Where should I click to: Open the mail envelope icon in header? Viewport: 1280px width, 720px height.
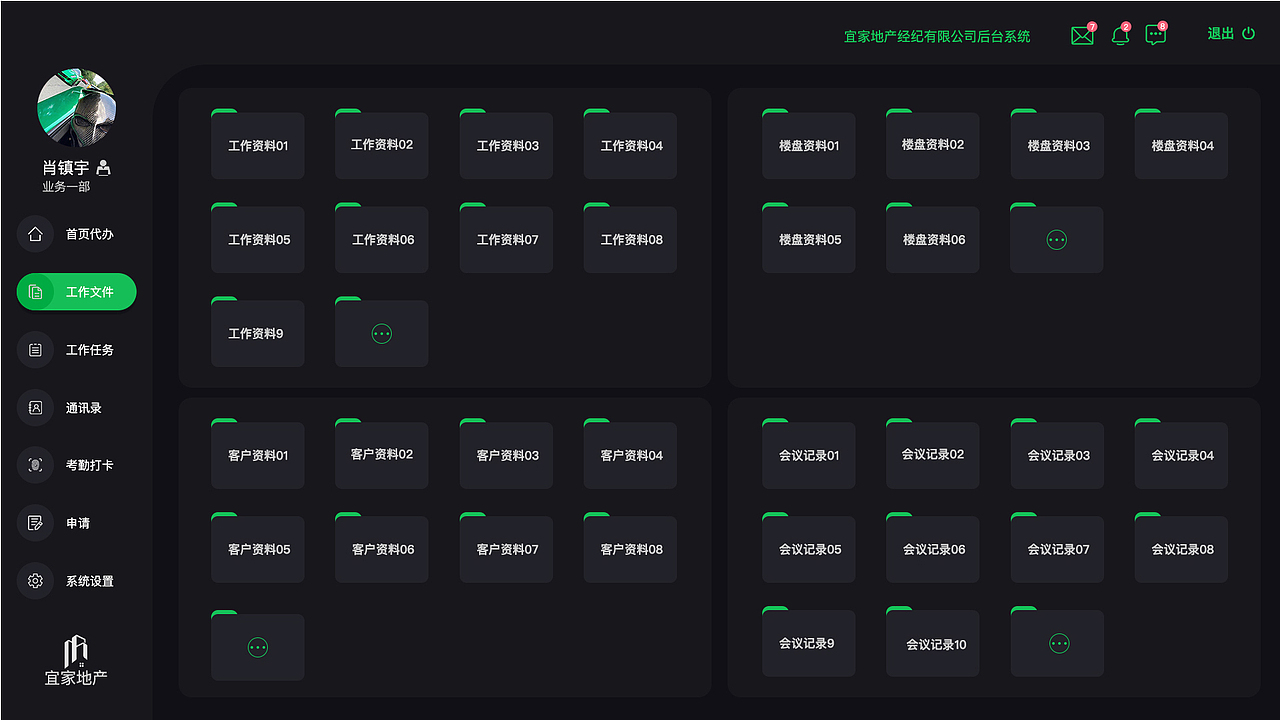[x=1082, y=36]
